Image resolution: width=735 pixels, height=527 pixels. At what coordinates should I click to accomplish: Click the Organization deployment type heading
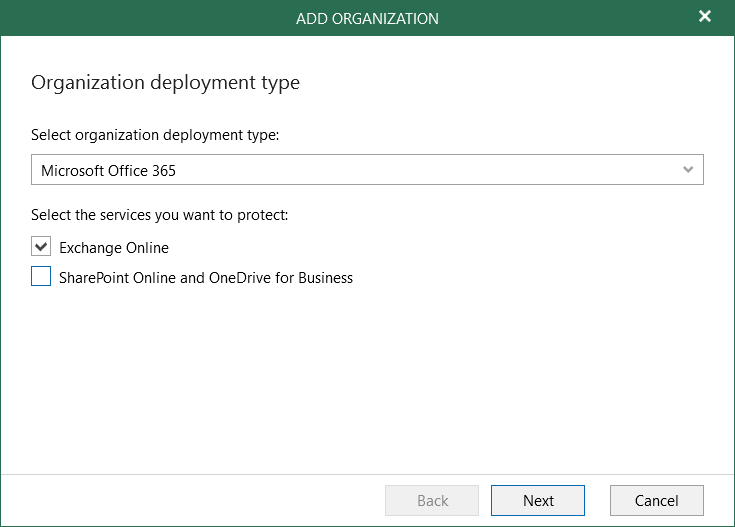point(165,83)
